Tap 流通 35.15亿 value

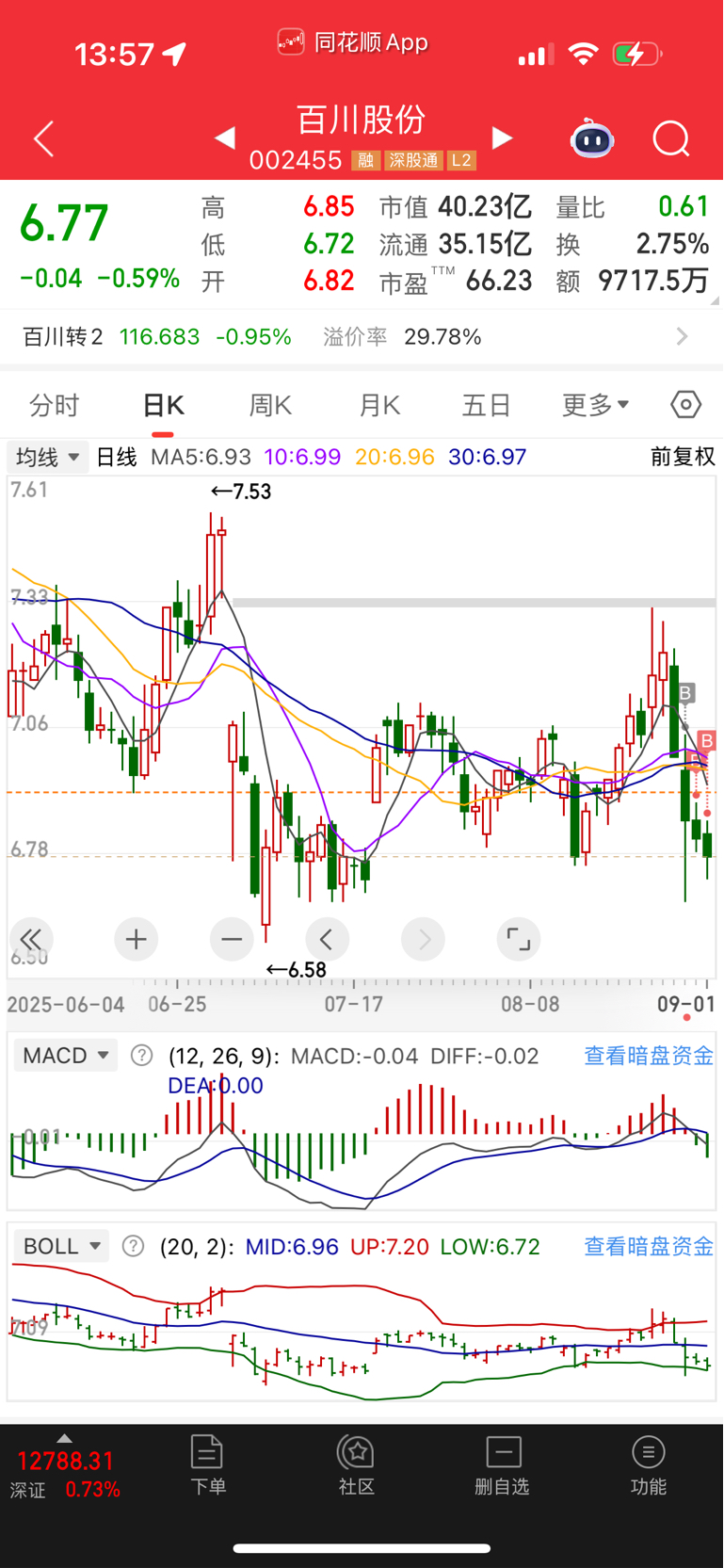tap(485, 244)
